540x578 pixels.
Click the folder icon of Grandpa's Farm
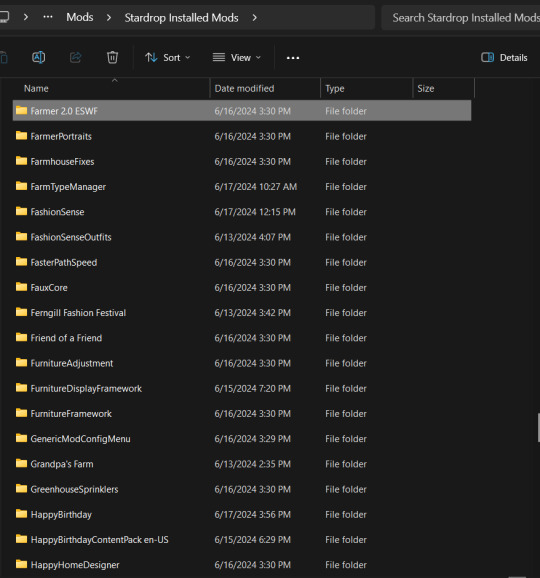[21, 463]
